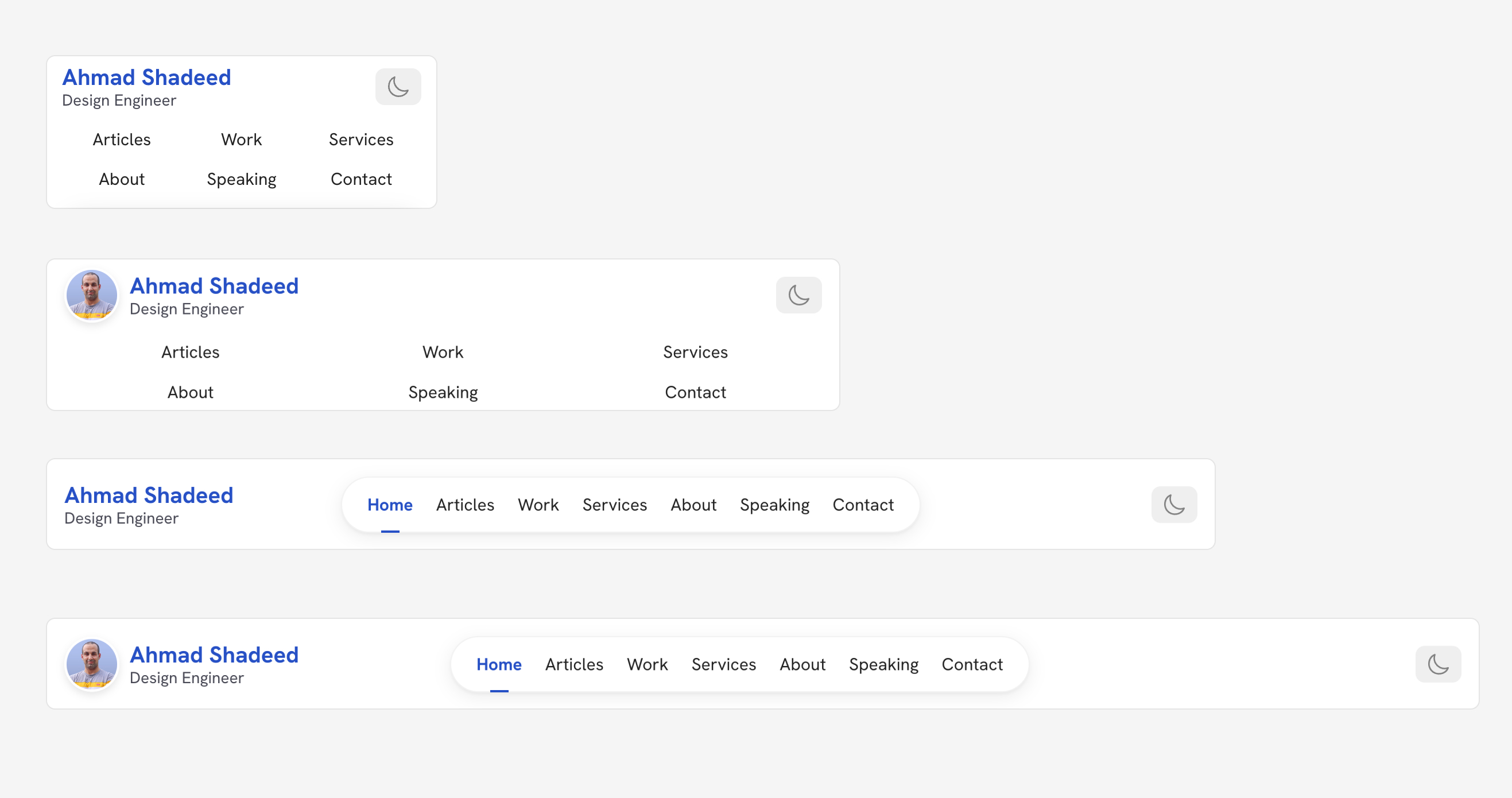Click Ahmad Shadeed name in third header
This screenshot has height=798, width=1512.
149,495
